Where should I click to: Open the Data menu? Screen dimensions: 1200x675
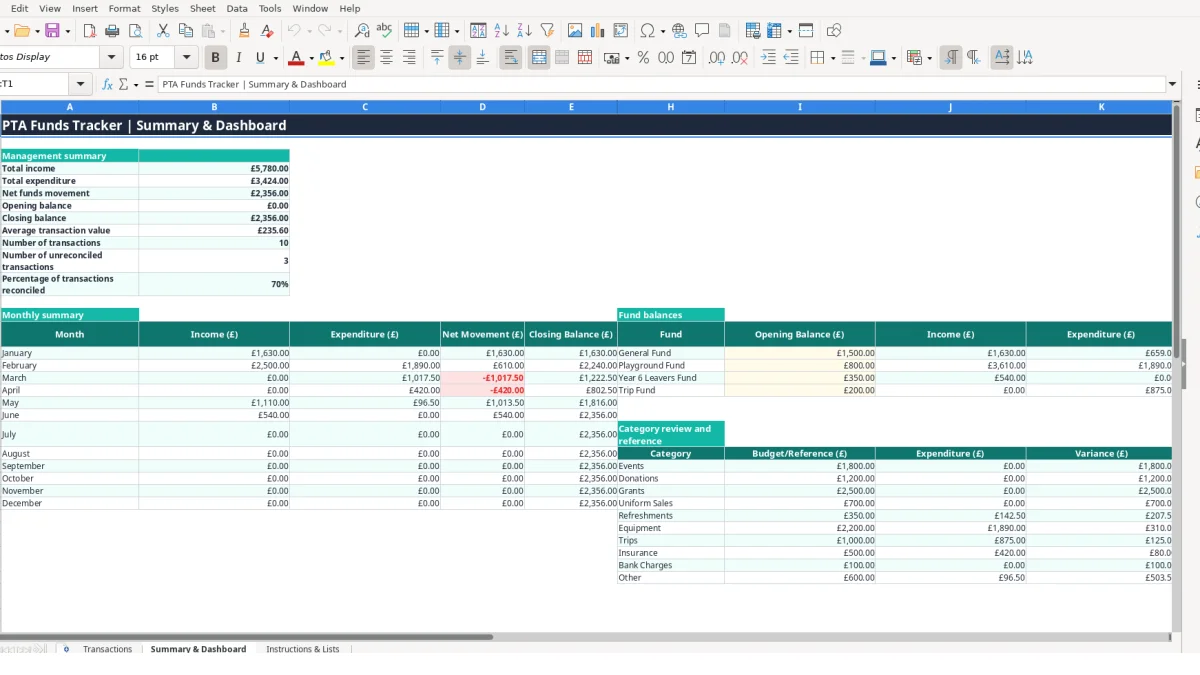pos(237,8)
